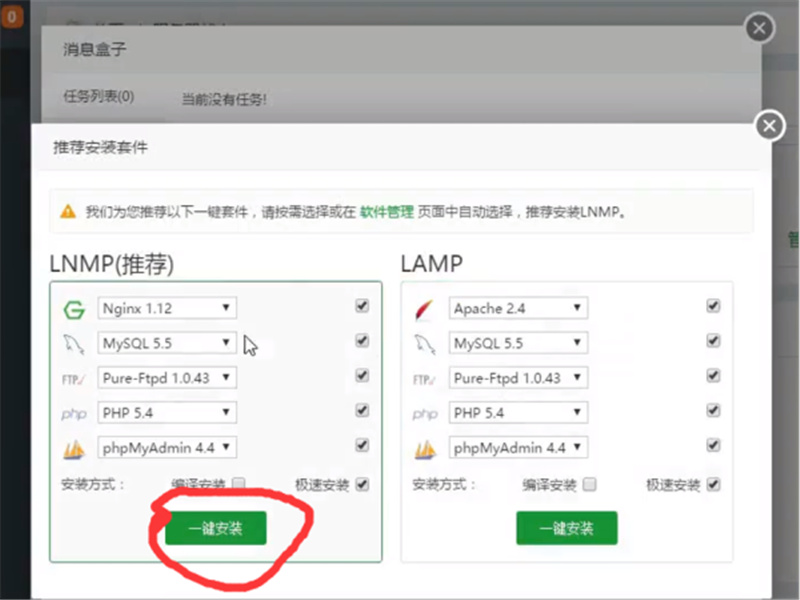Image resolution: width=800 pixels, height=600 pixels.
Task: Open the Nginx 1.12 version dropdown
Action: [167, 308]
